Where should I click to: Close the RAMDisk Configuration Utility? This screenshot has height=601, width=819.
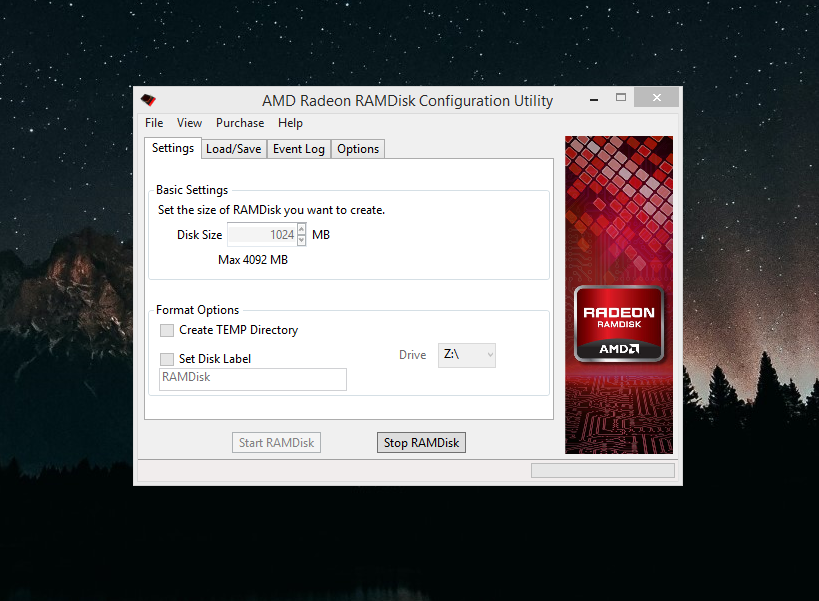click(657, 98)
